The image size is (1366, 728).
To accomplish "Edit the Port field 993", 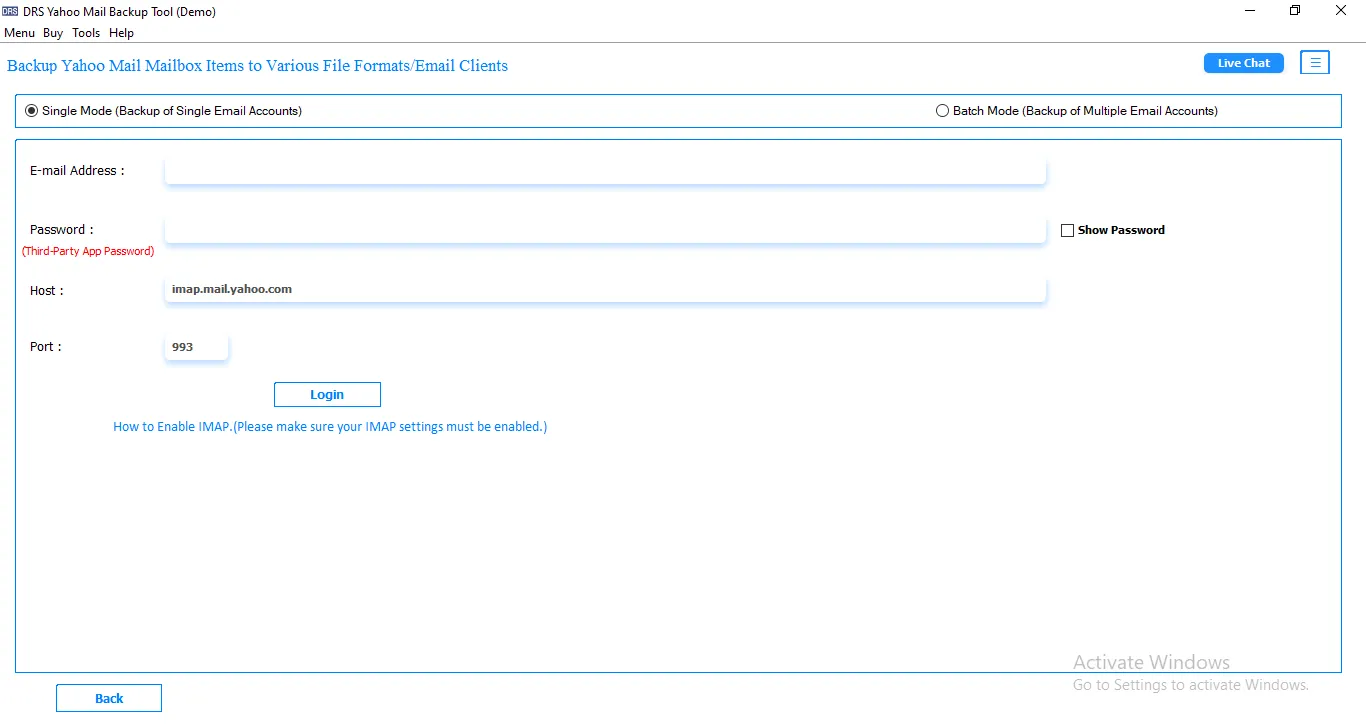I will click(x=196, y=347).
